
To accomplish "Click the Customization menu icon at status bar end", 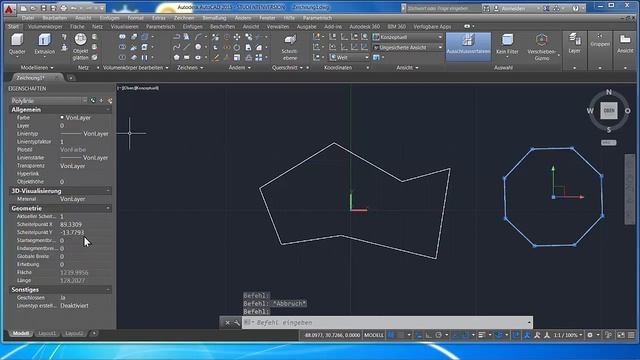I will [x=631, y=335].
